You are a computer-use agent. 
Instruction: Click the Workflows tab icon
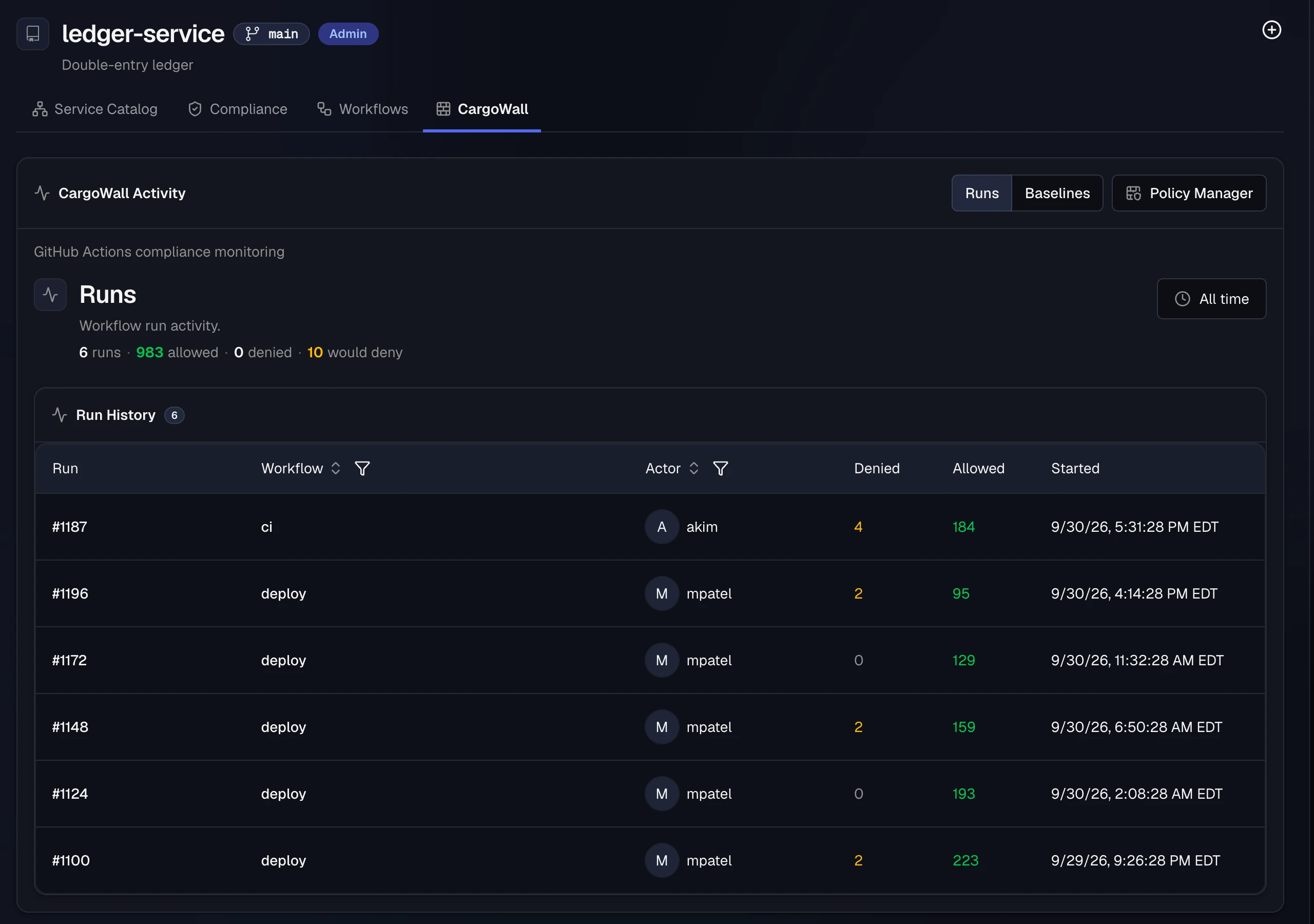tap(324, 109)
